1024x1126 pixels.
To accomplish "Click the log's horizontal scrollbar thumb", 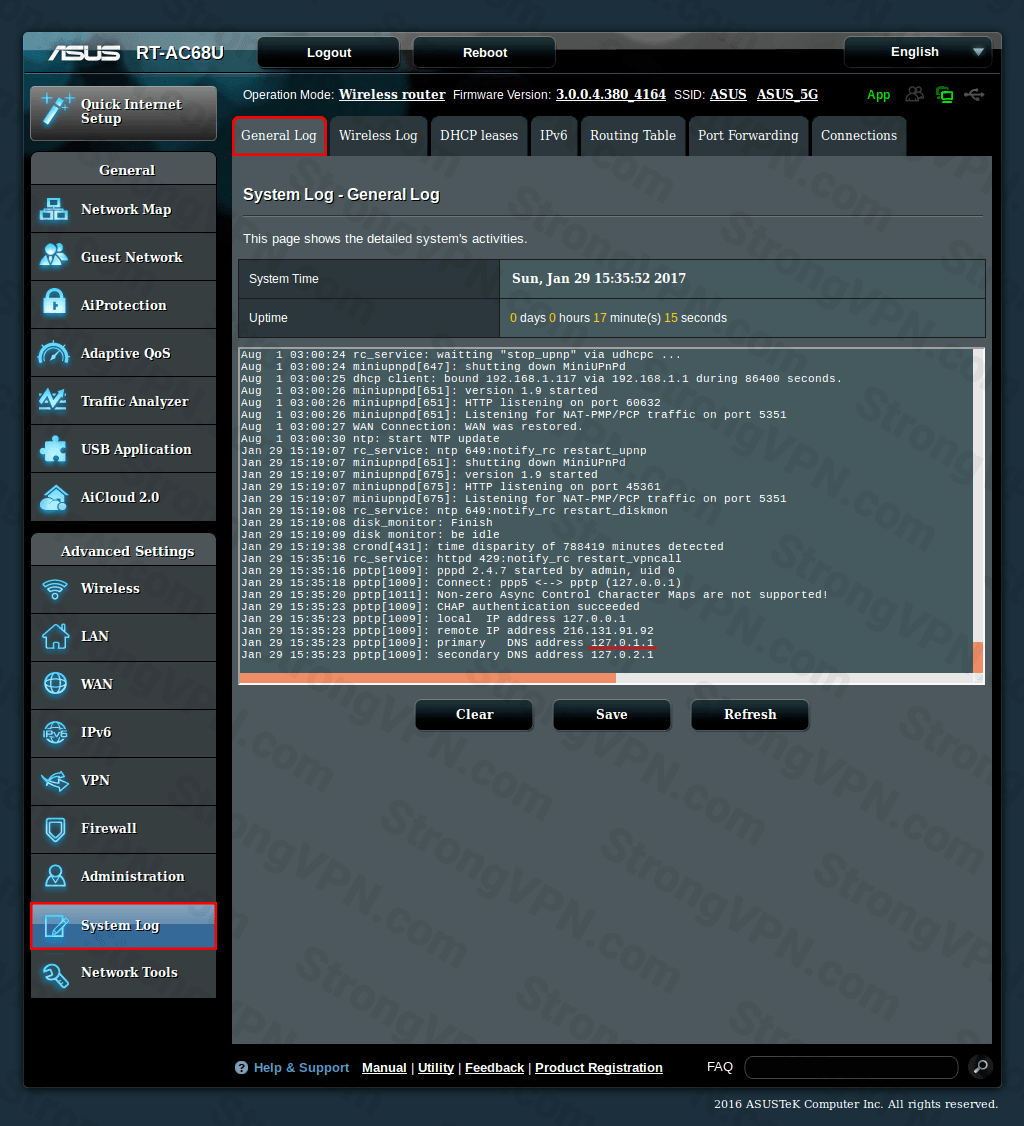I will coord(428,678).
